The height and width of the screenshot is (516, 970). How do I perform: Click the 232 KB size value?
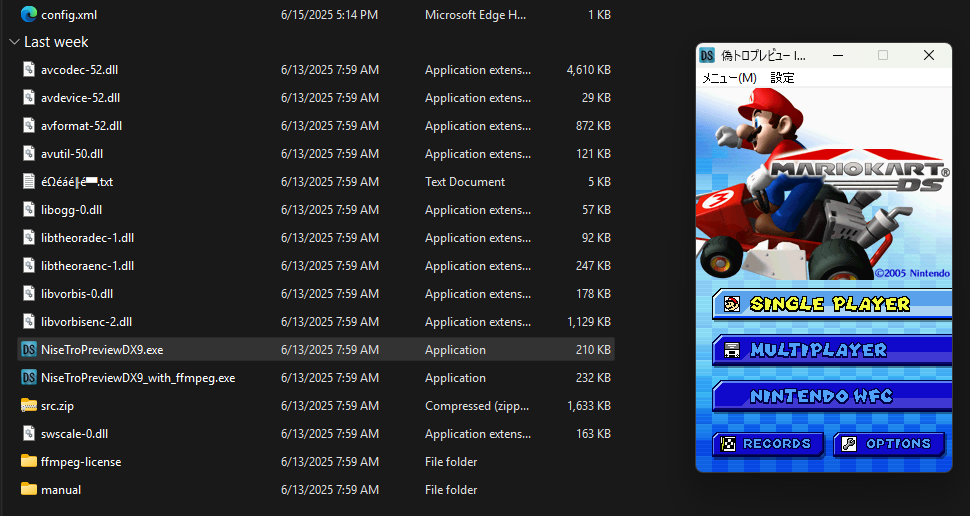coord(593,377)
